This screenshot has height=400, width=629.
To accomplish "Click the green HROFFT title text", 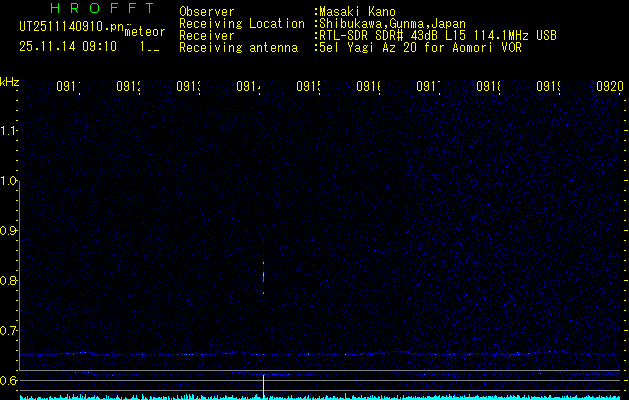I will point(102,8).
